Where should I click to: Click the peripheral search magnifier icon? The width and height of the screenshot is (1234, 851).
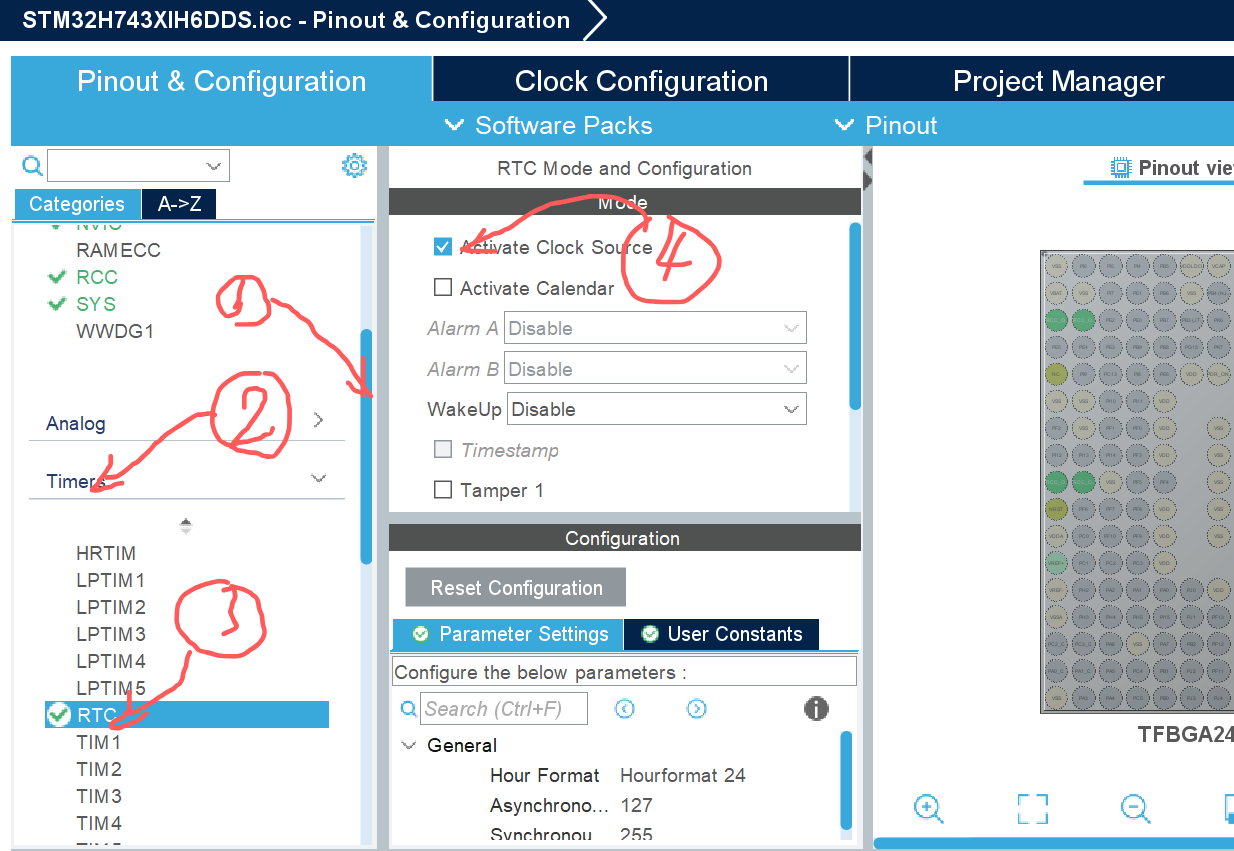32,165
